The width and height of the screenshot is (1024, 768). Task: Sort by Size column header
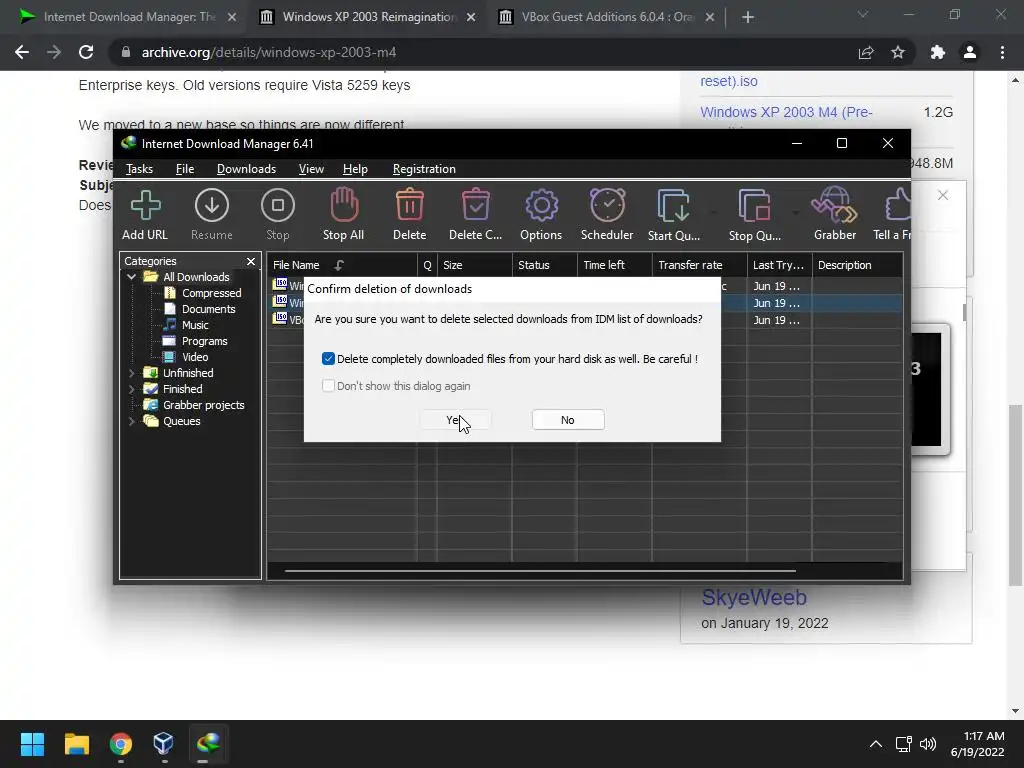click(474, 265)
